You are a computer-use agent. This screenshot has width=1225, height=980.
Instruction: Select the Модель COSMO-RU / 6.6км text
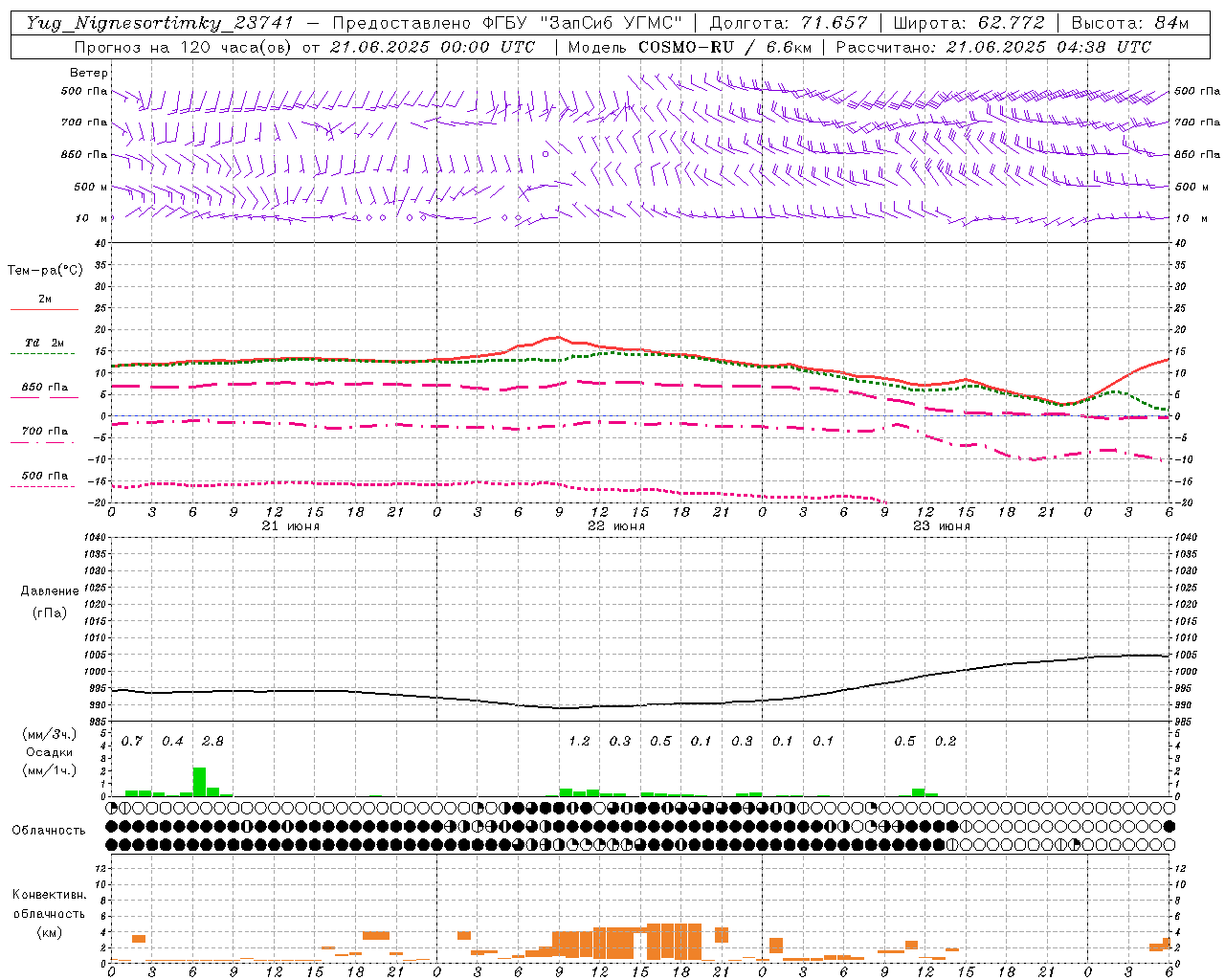[x=688, y=47]
